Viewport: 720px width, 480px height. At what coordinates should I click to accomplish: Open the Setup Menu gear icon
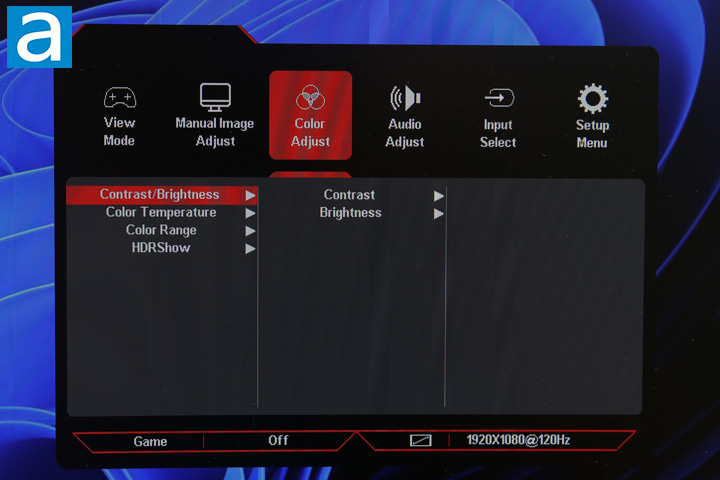pyautogui.click(x=592, y=98)
